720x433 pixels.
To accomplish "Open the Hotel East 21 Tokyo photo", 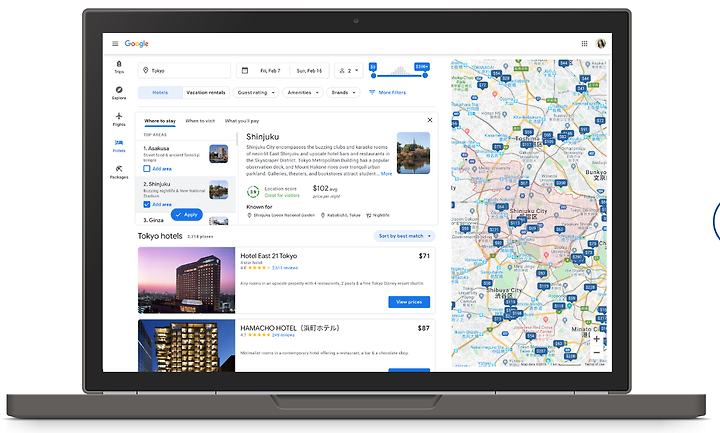I will (x=186, y=280).
